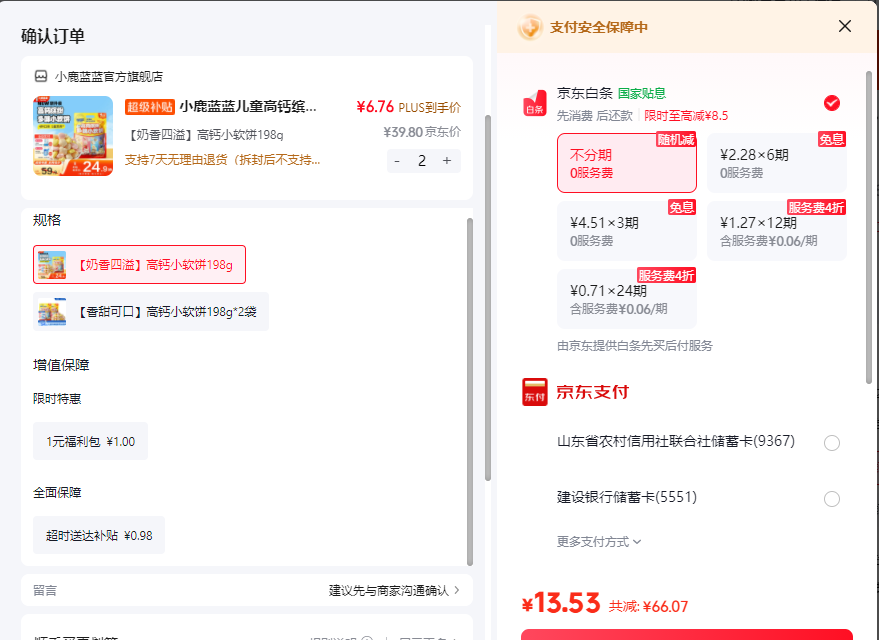Choose the 不分期 0服务费 option
Image resolution: width=879 pixels, height=640 pixels.
point(627,163)
